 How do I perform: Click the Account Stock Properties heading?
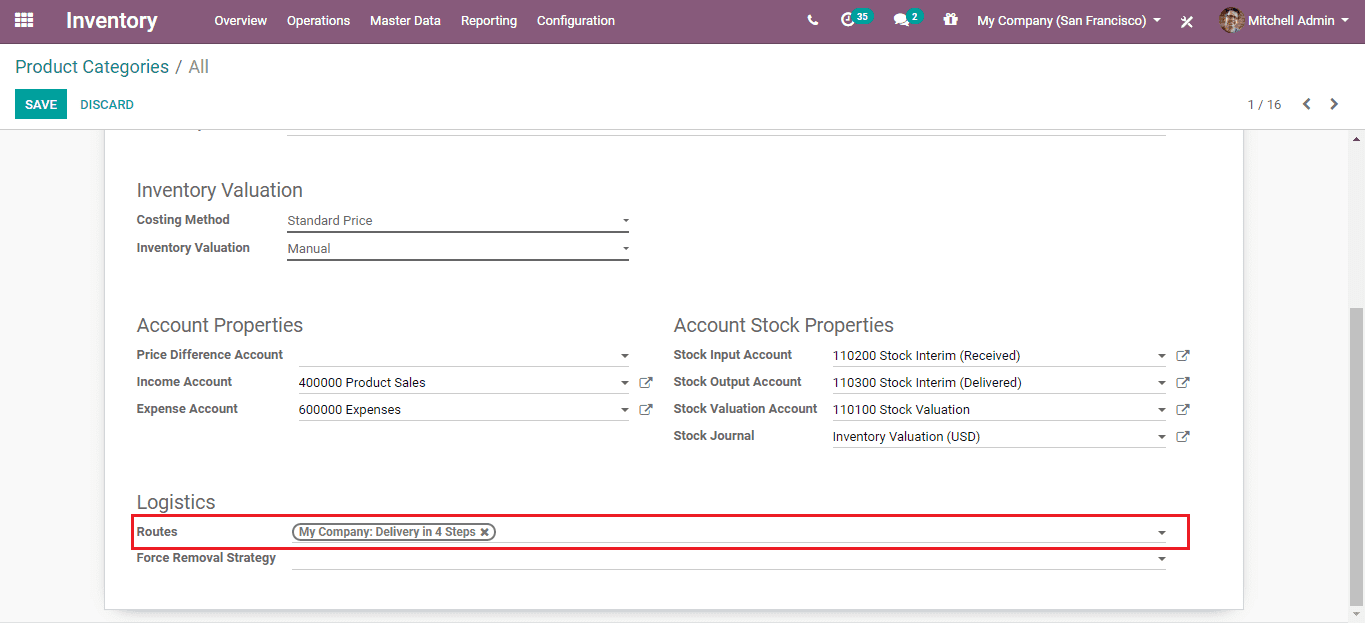[784, 325]
